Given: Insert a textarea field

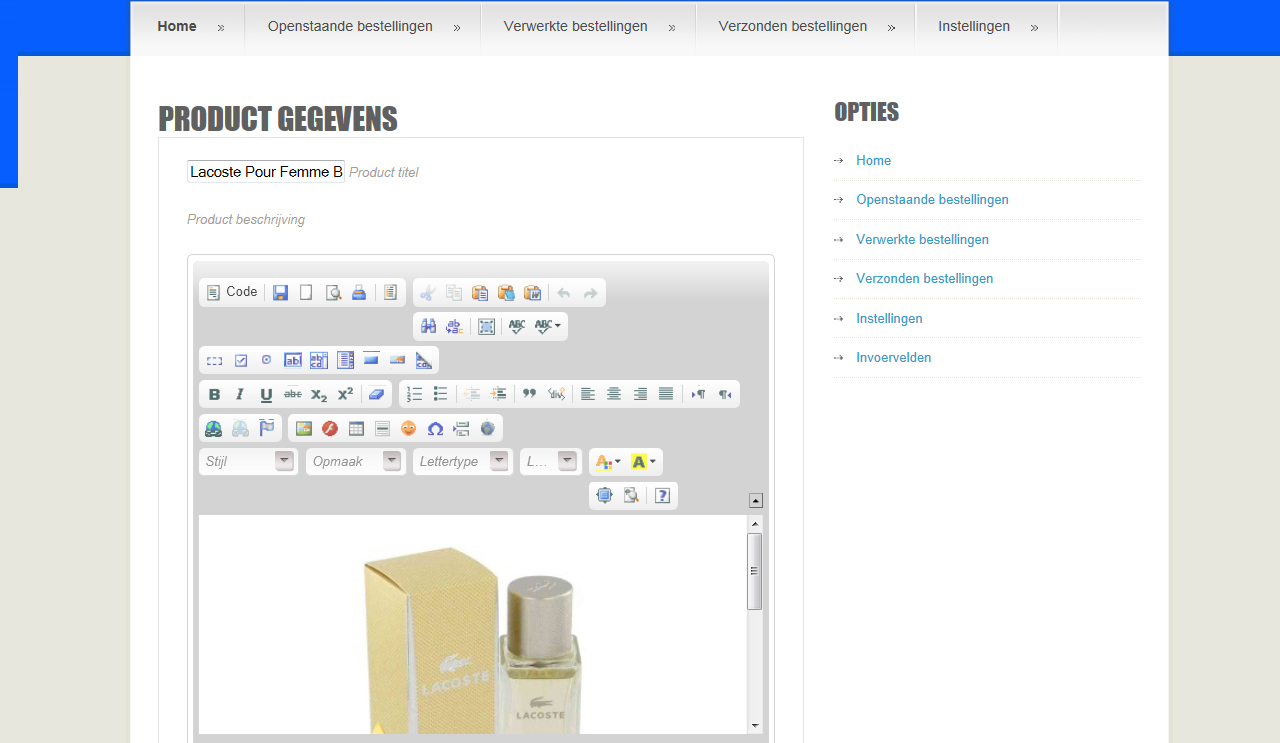Looking at the screenshot, I should pos(319,360).
